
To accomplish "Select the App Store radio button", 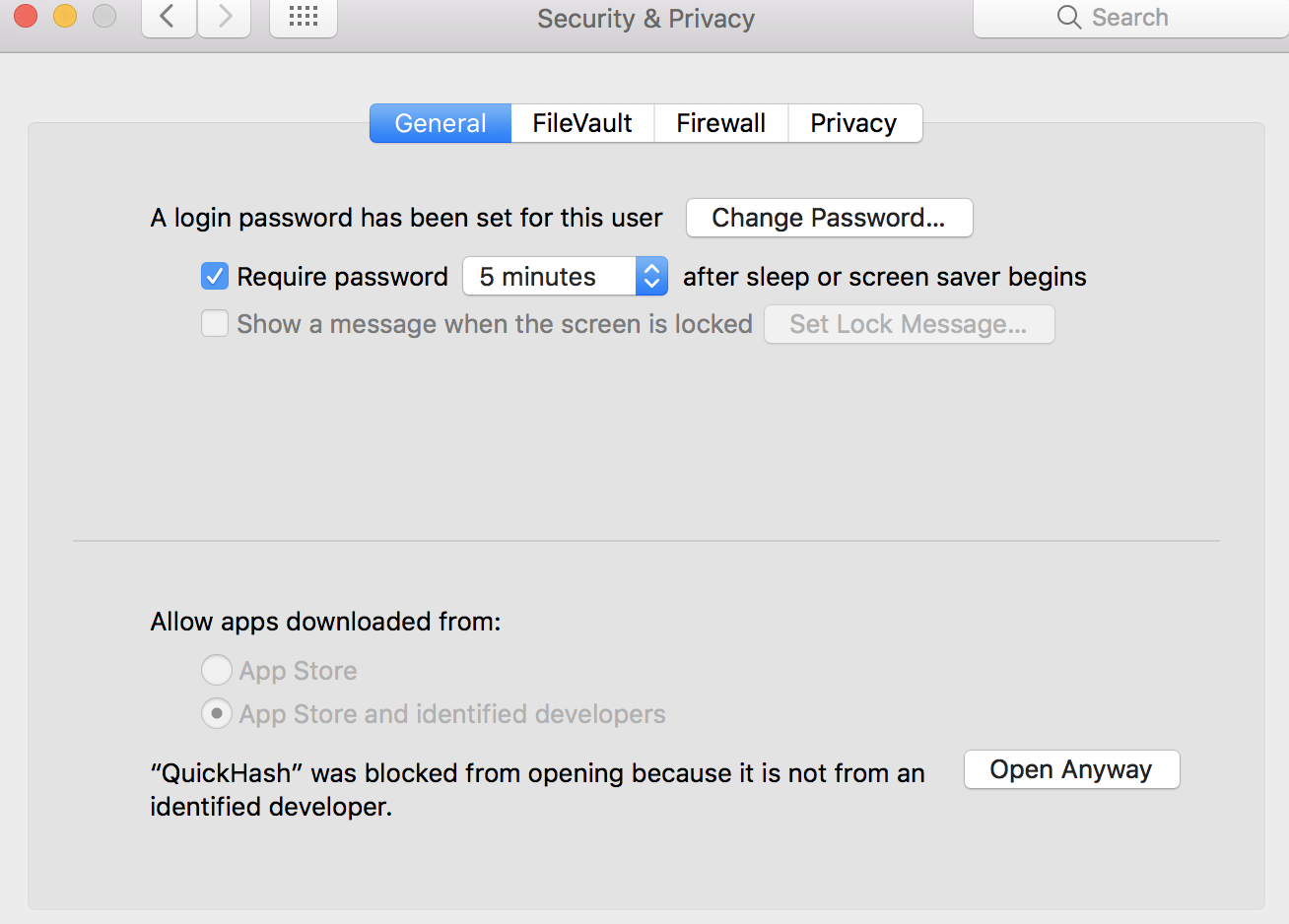I will pos(217,671).
